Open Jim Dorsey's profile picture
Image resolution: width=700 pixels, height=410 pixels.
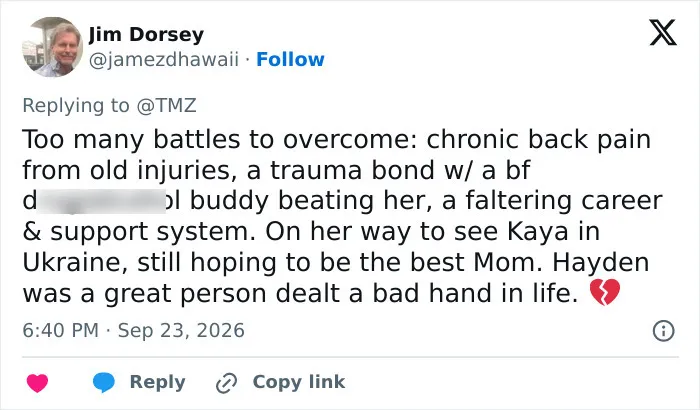pyautogui.click(x=53, y=46)
